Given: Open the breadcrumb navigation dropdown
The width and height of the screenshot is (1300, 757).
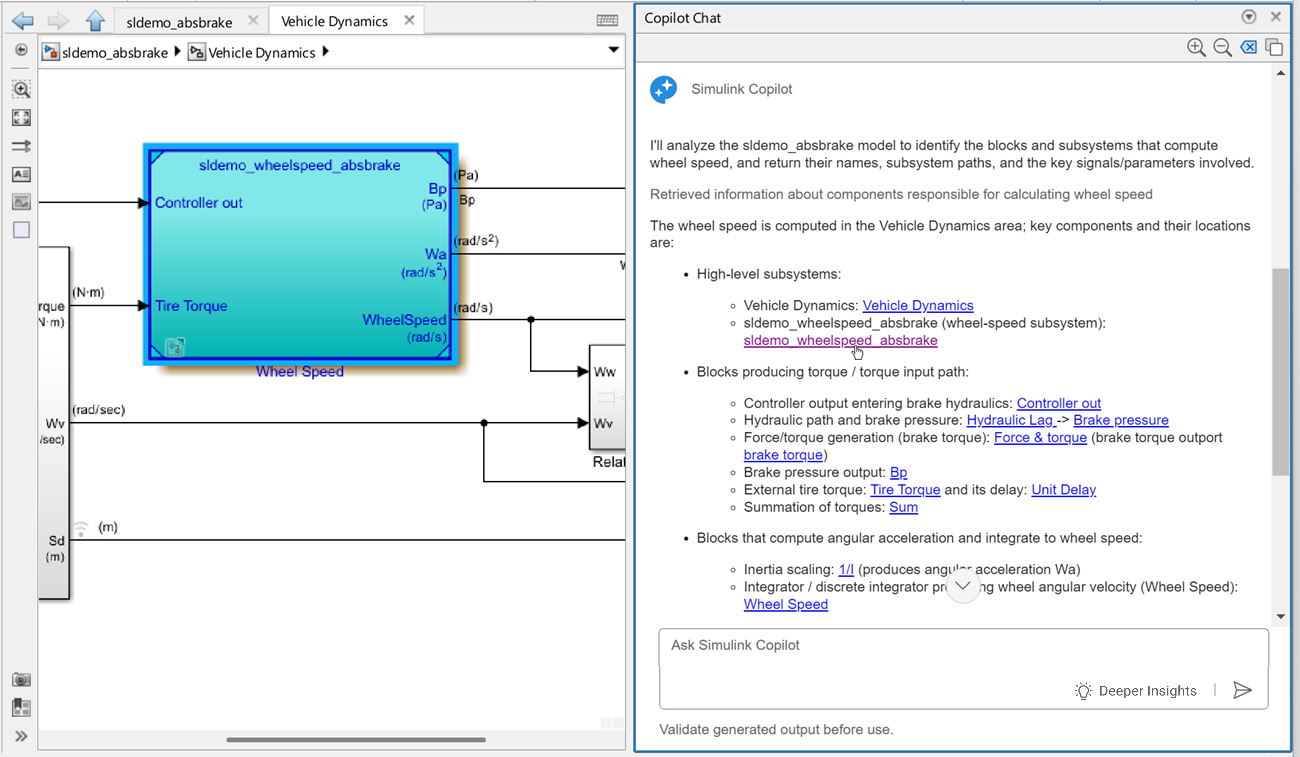Looking at the screenshot, I should click(613, 50).
